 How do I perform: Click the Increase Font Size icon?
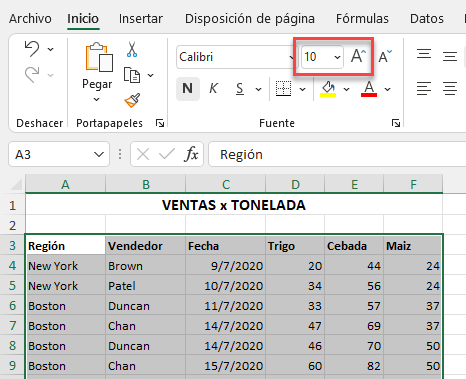pyautogui.click(x=359, y=56)
